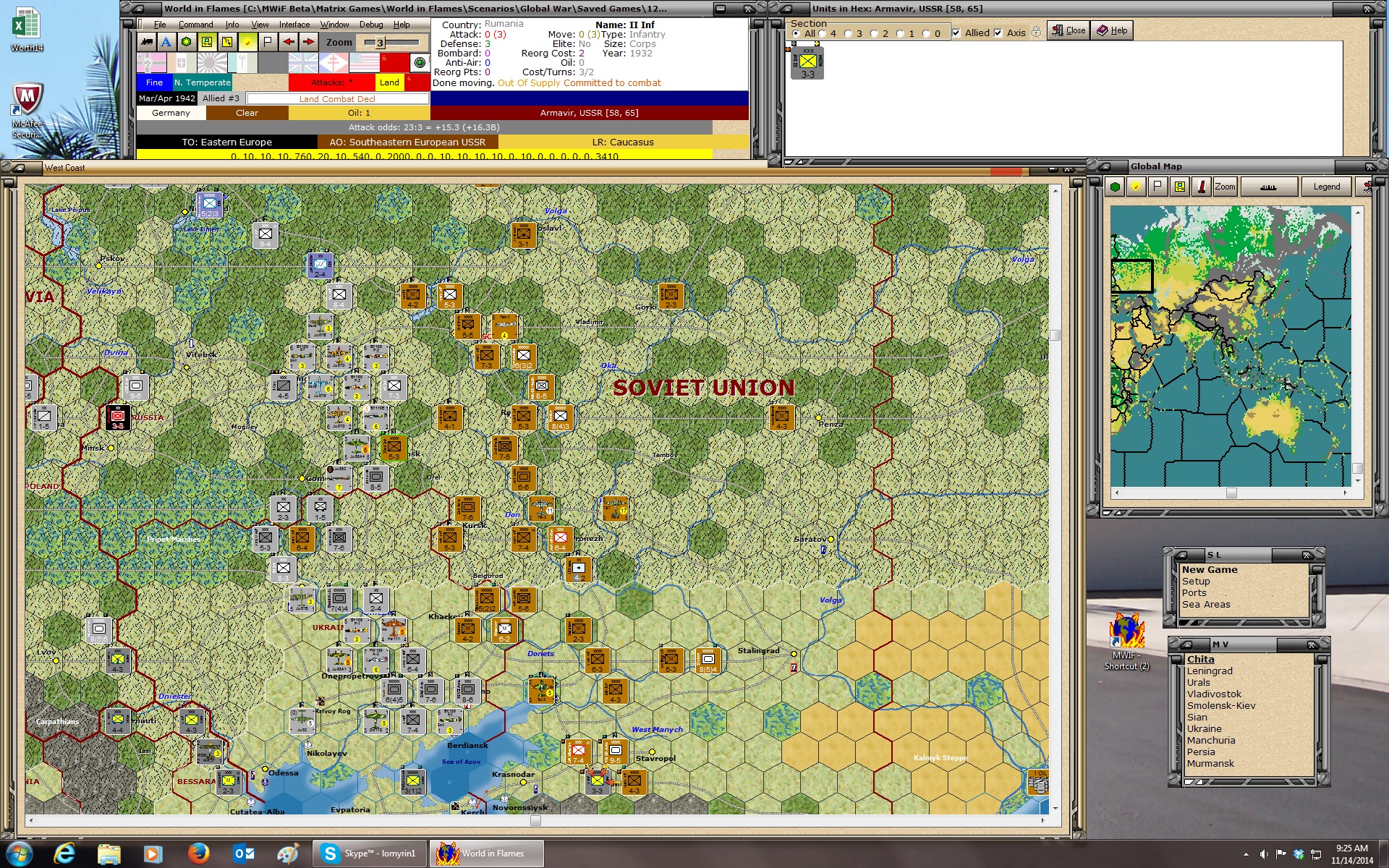Select section 3 radio button
The width and height of the screenshot is (1389, 868).
[849, 33]
